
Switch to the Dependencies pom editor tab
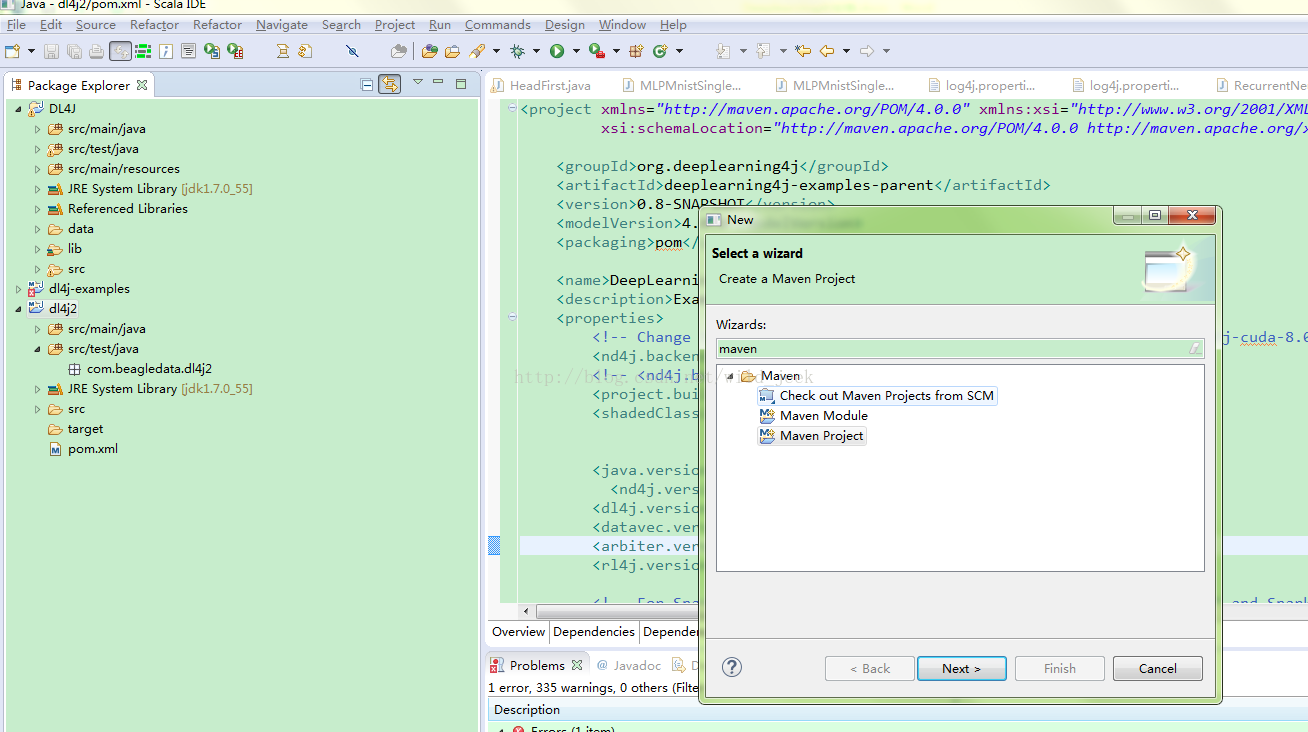594,632
